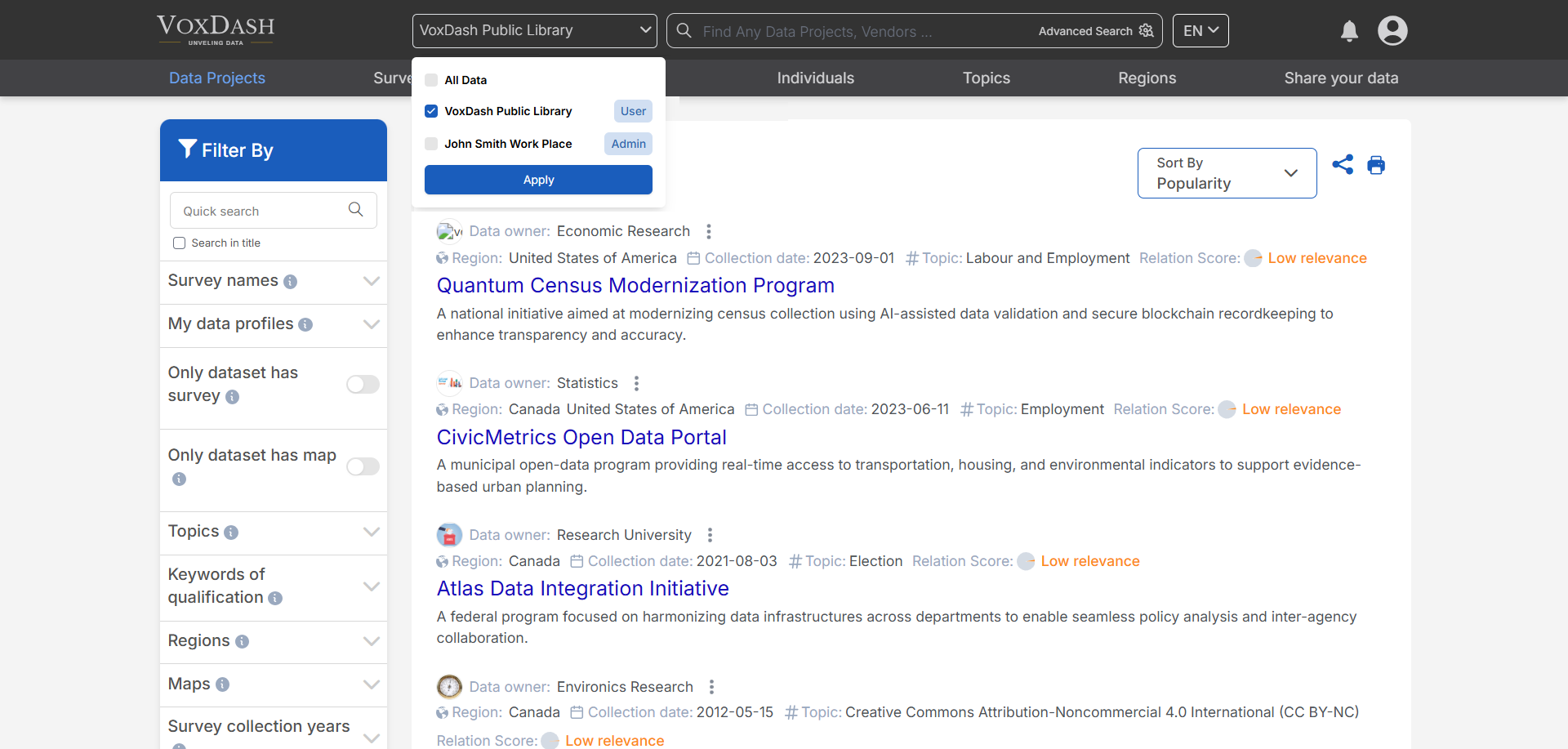Open CivicMetrics Open Data Portal project
The height and width of the screenshot is (749, 1568).
tap(581, 438)
